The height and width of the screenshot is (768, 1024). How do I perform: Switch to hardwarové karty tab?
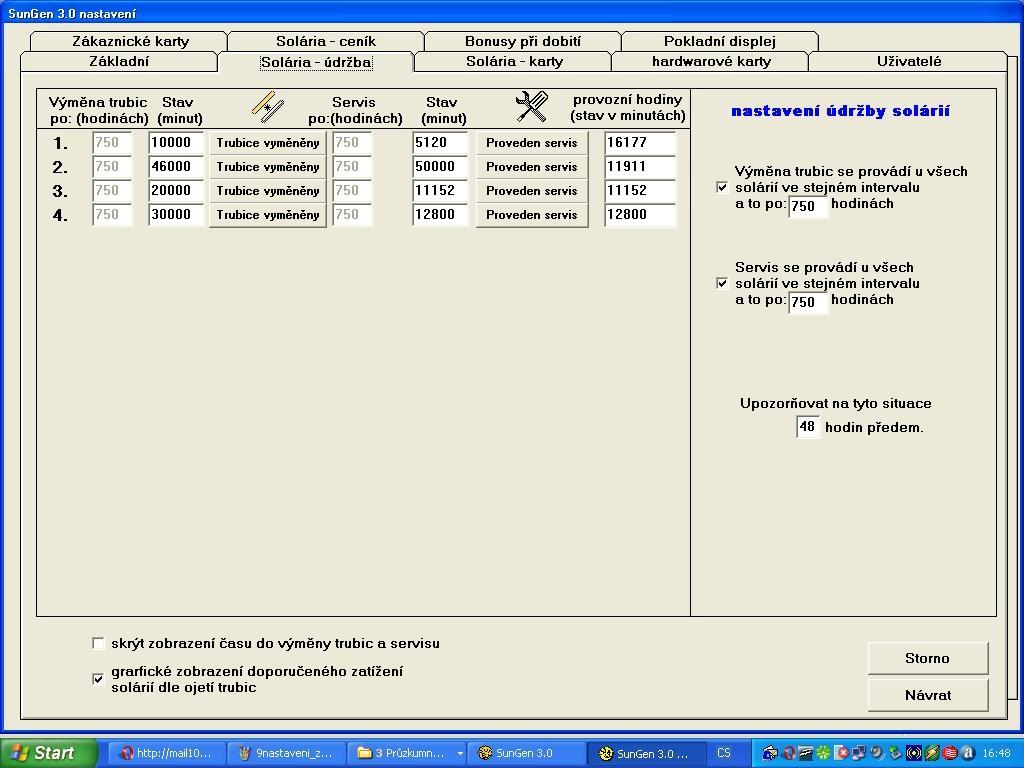711,61
